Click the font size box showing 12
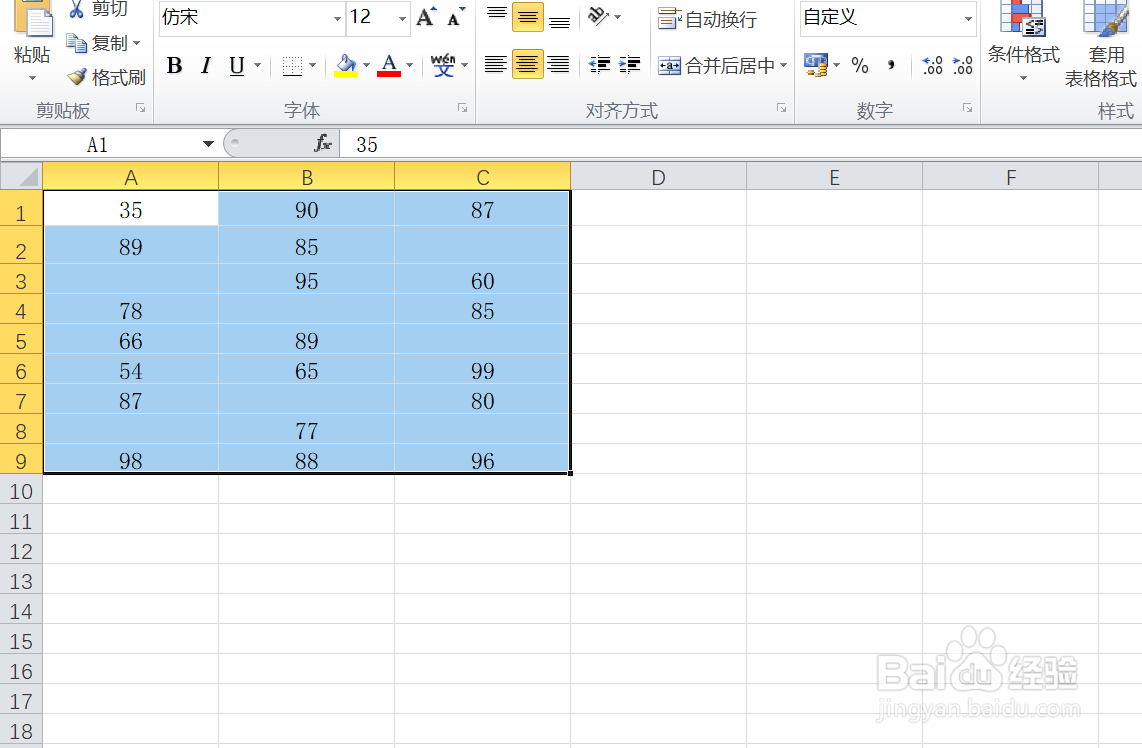Screen dimensions: 1142x748 click(371, 17)
